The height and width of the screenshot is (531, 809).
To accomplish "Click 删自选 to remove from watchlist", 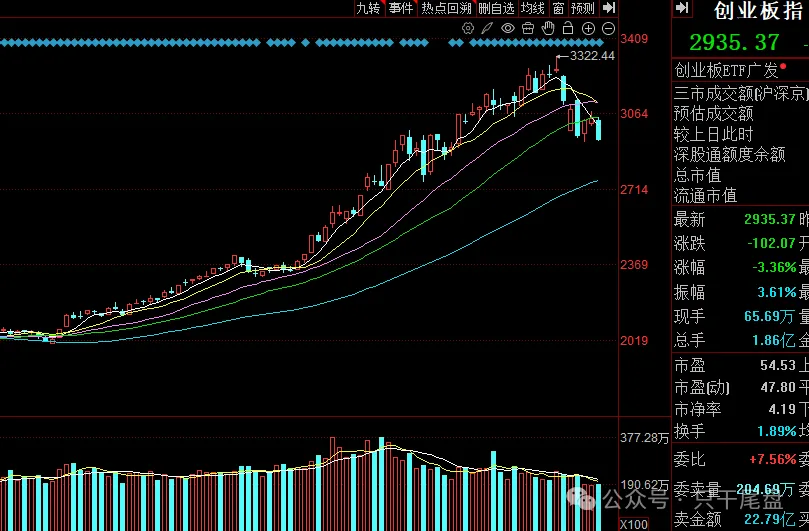I will [x=496, y=8].
